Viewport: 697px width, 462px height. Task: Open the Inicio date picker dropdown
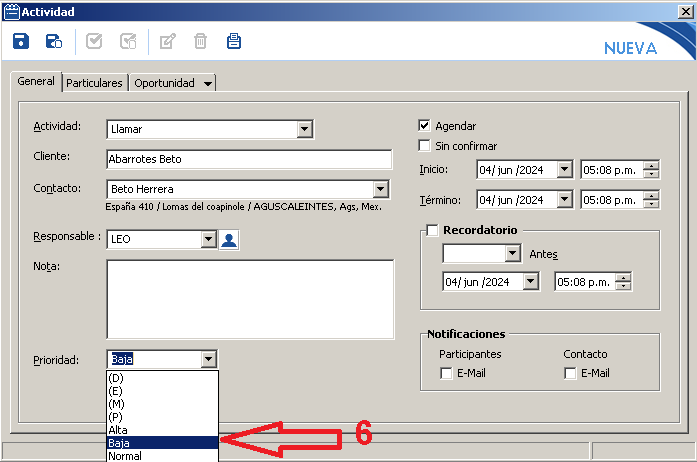[x=564, y=169]
